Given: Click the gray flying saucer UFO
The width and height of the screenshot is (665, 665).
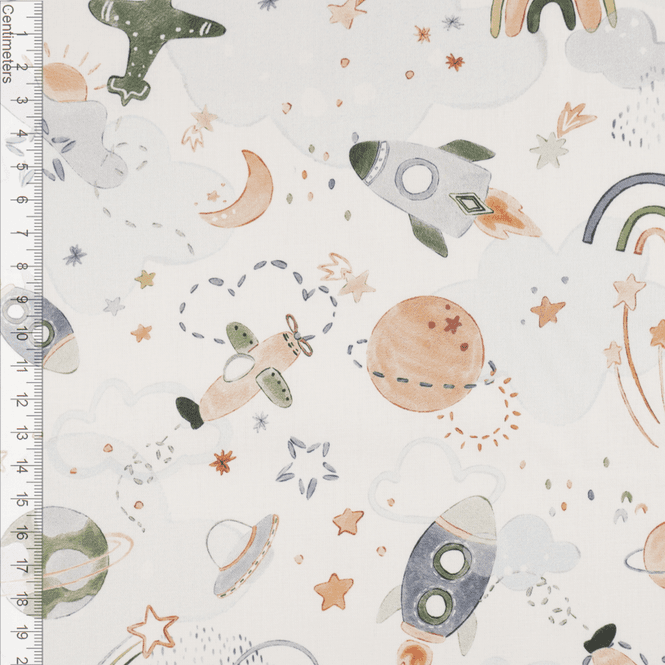Looking at the screenshot, I should tap(242, 556).
